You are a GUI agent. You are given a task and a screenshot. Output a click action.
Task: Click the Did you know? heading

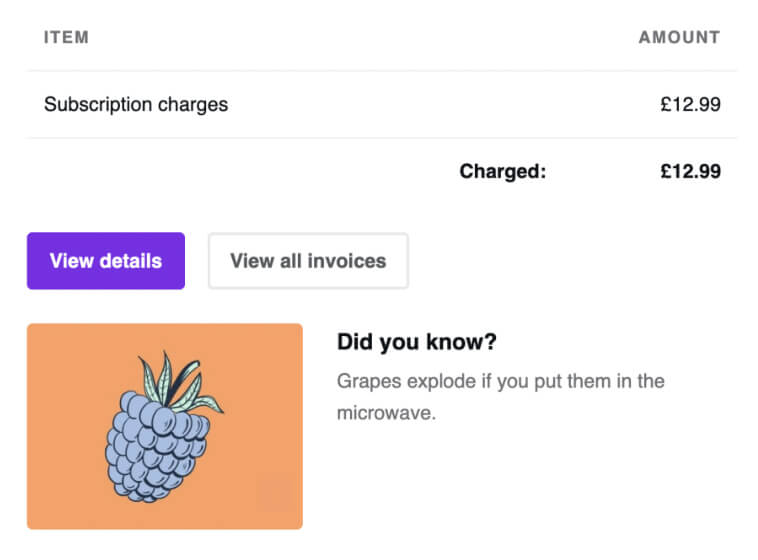tap(417, 342)
